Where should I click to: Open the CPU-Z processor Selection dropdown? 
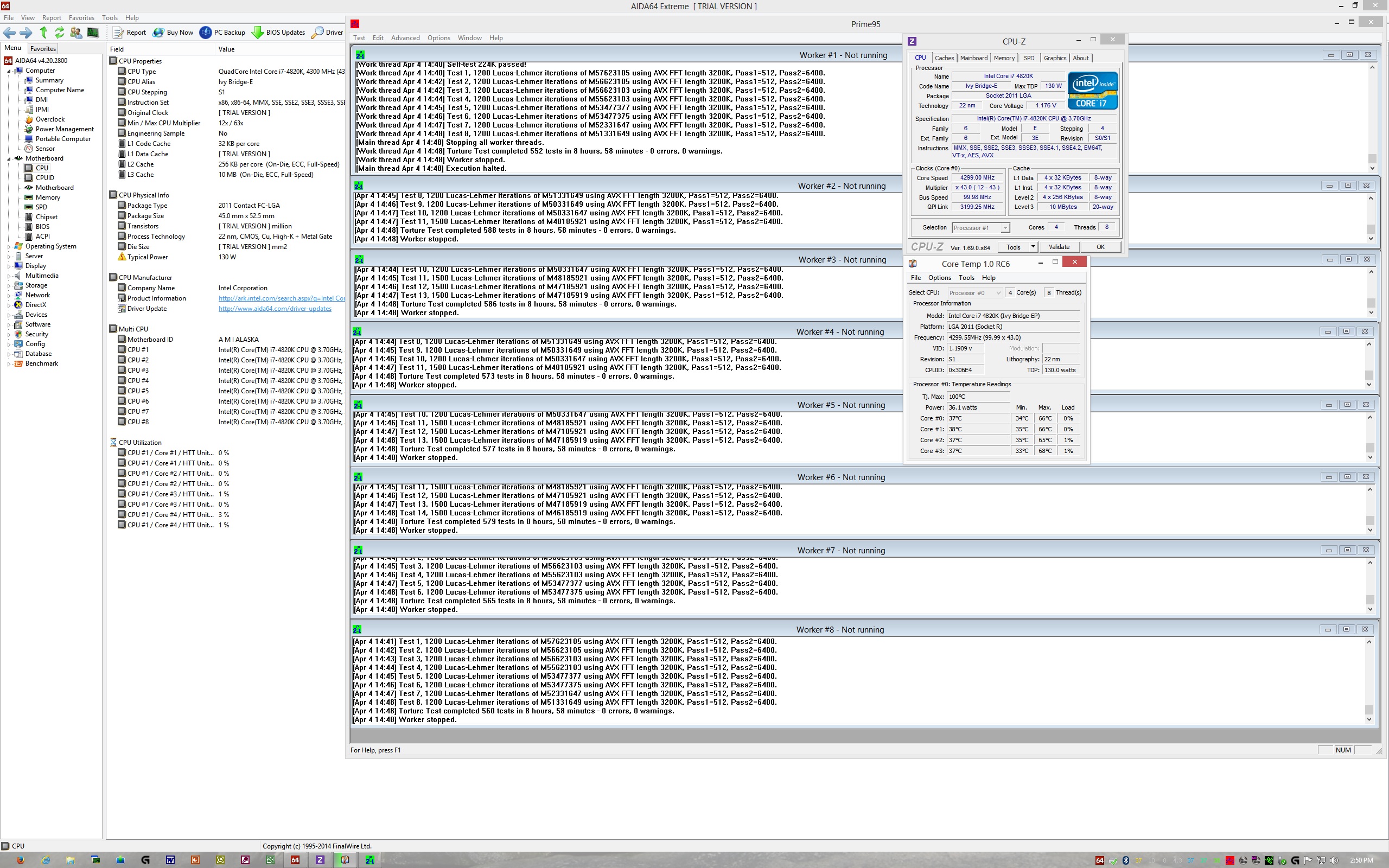[1005, 228]
